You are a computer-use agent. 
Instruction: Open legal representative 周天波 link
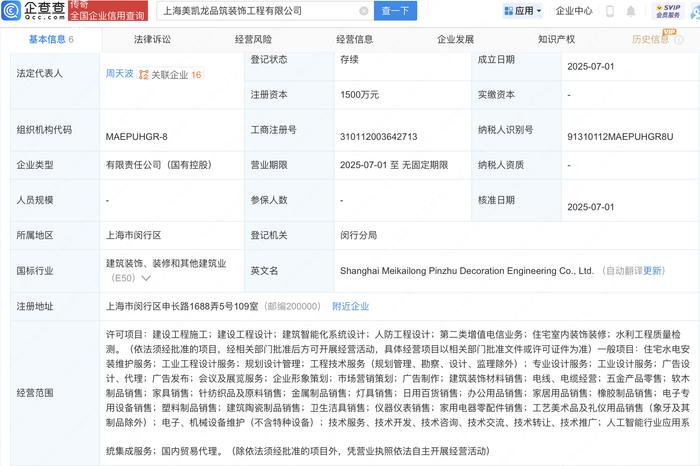(x=119, y=74)
